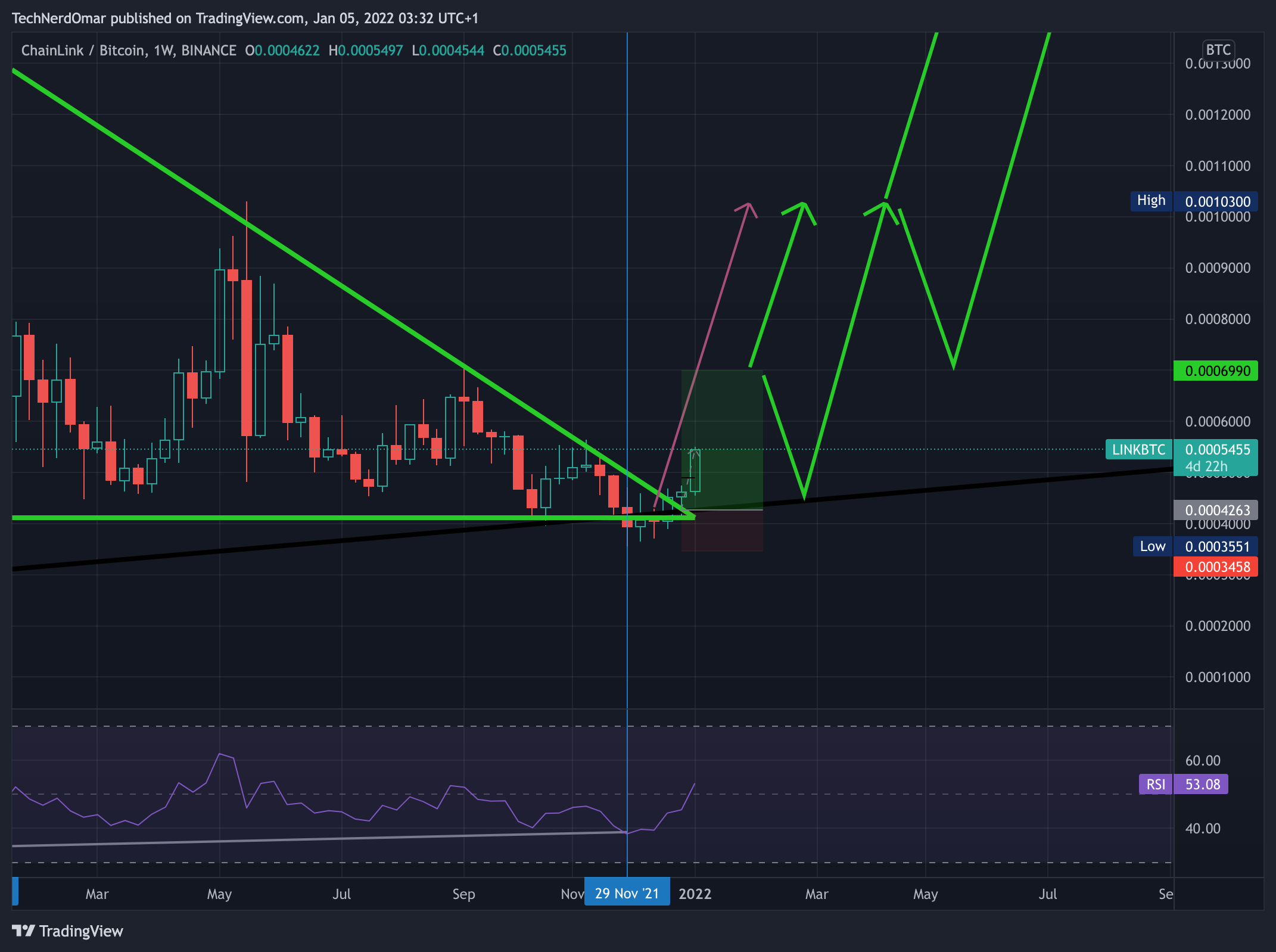Screen dimensions: 1276x952
Task: Click the 4d 22h countdown label
Action: (1206, 466)
